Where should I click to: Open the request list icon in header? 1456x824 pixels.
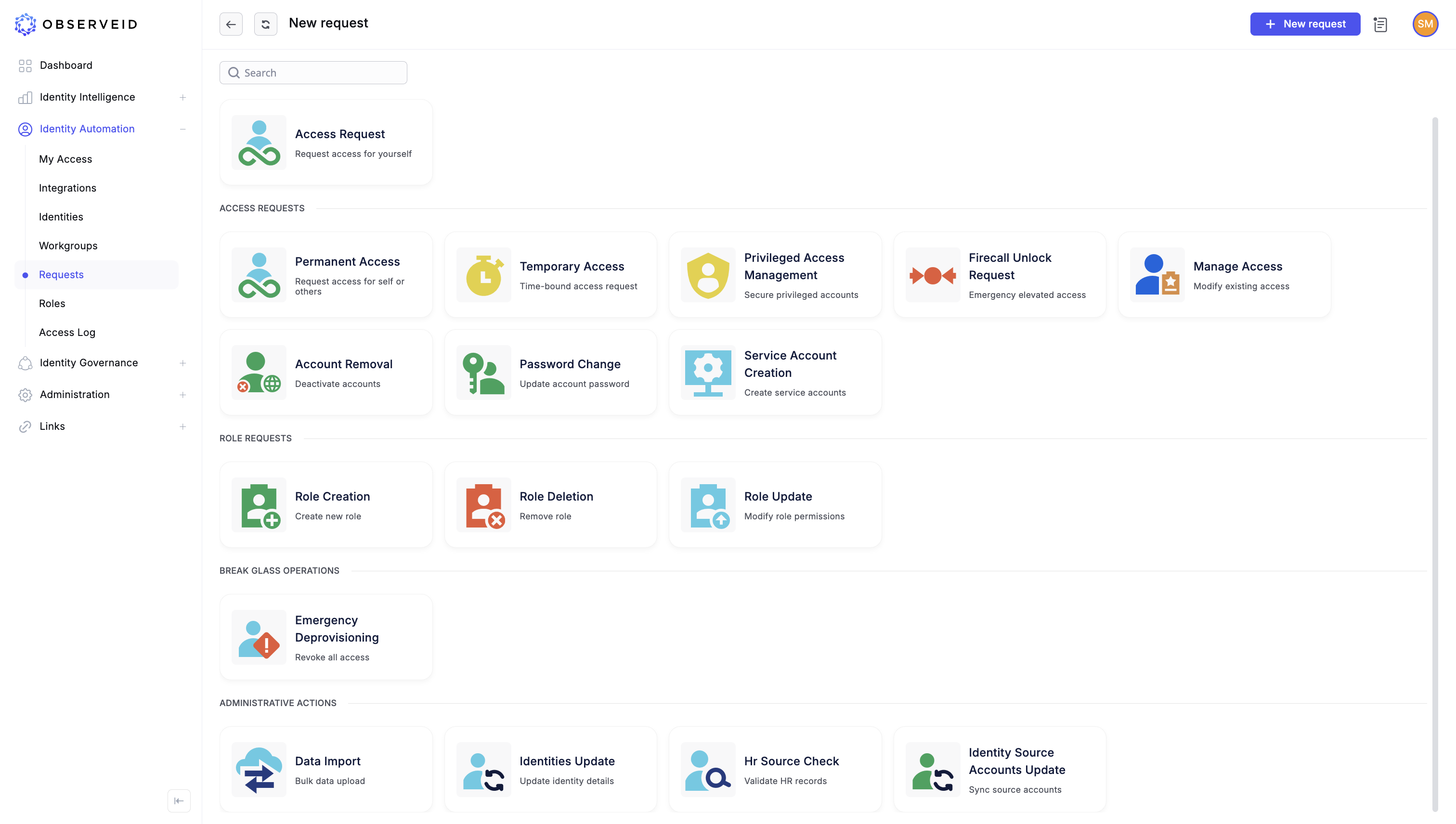coord(1380,24)
